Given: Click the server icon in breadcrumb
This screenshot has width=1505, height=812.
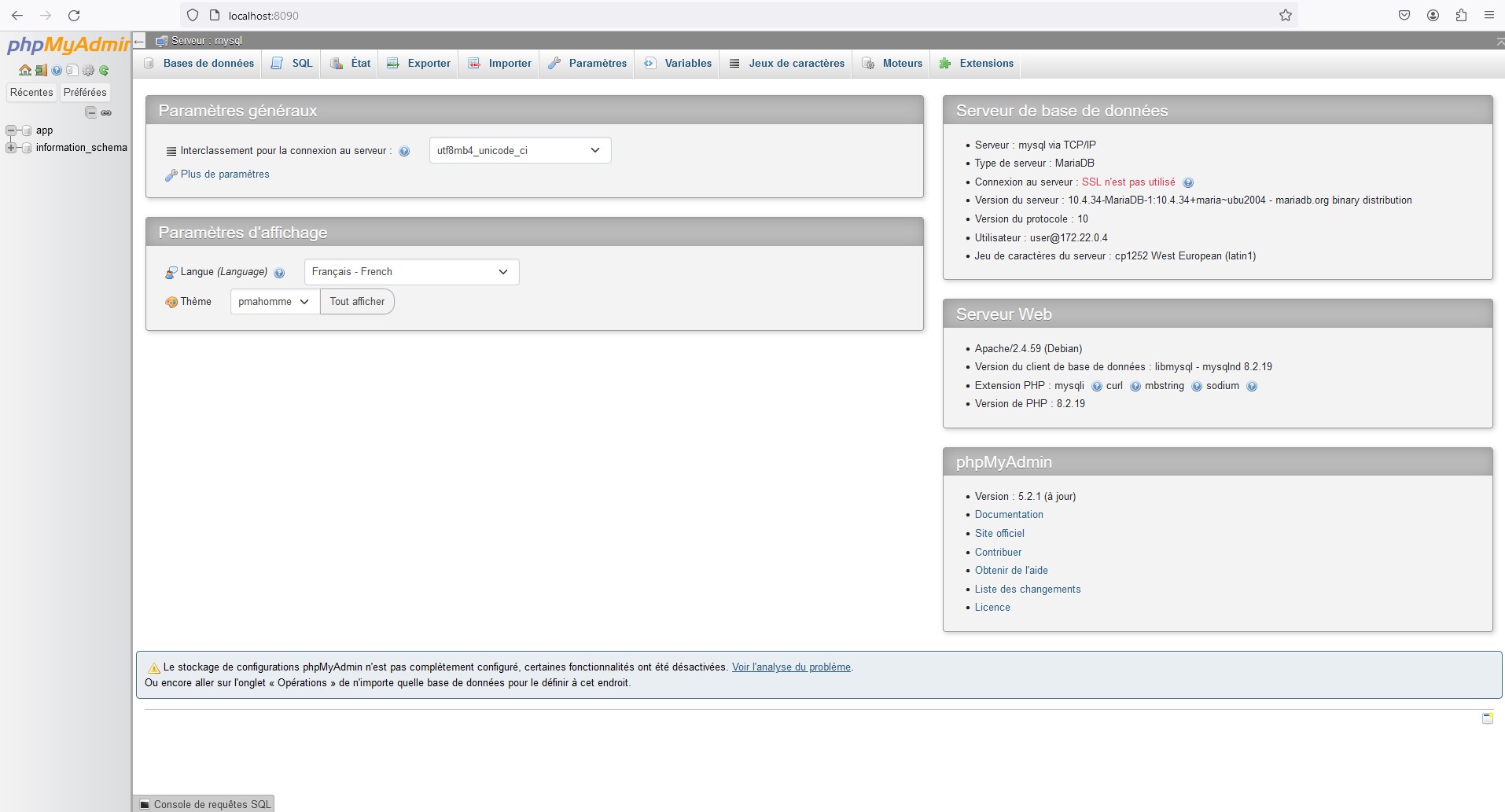Looking at the screenshot, I should click(x=161, y=41).
